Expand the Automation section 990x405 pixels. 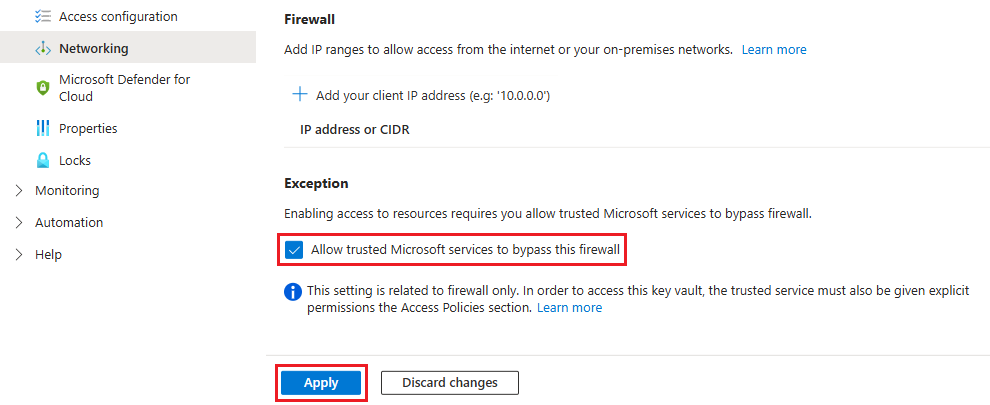point(19,222)
